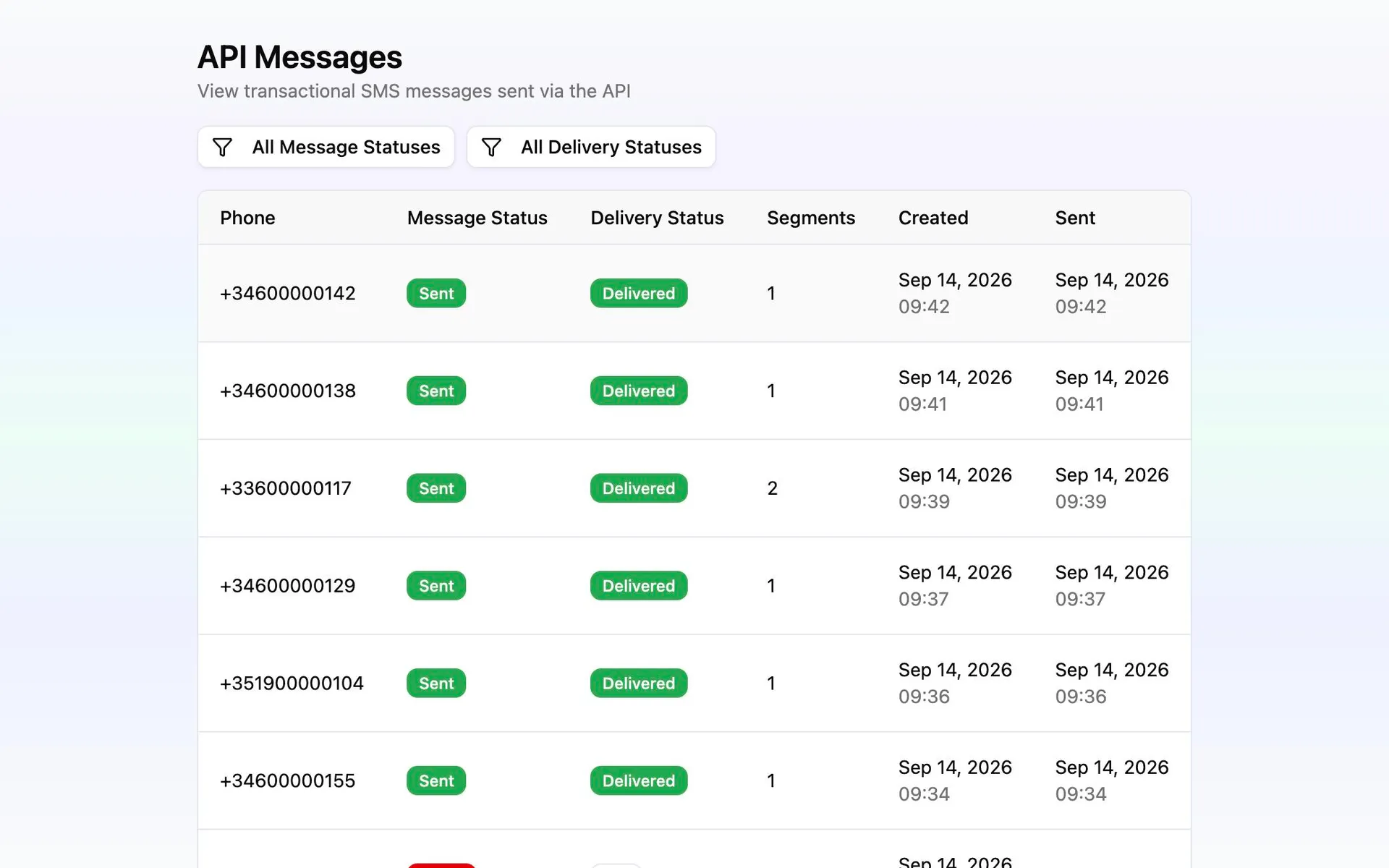Click the Delivered badge for +34600000155
Screen dimensions: 1389x868
coord(639,780)
